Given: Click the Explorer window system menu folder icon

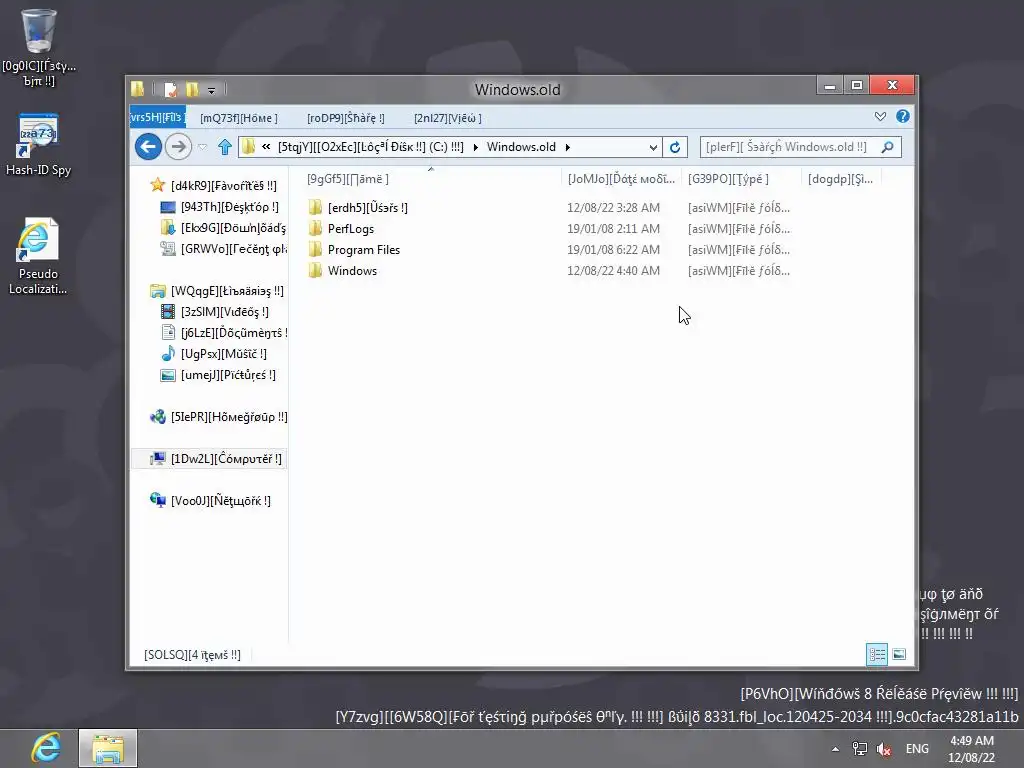Looking at the screenshot, I should coord(137,89).
